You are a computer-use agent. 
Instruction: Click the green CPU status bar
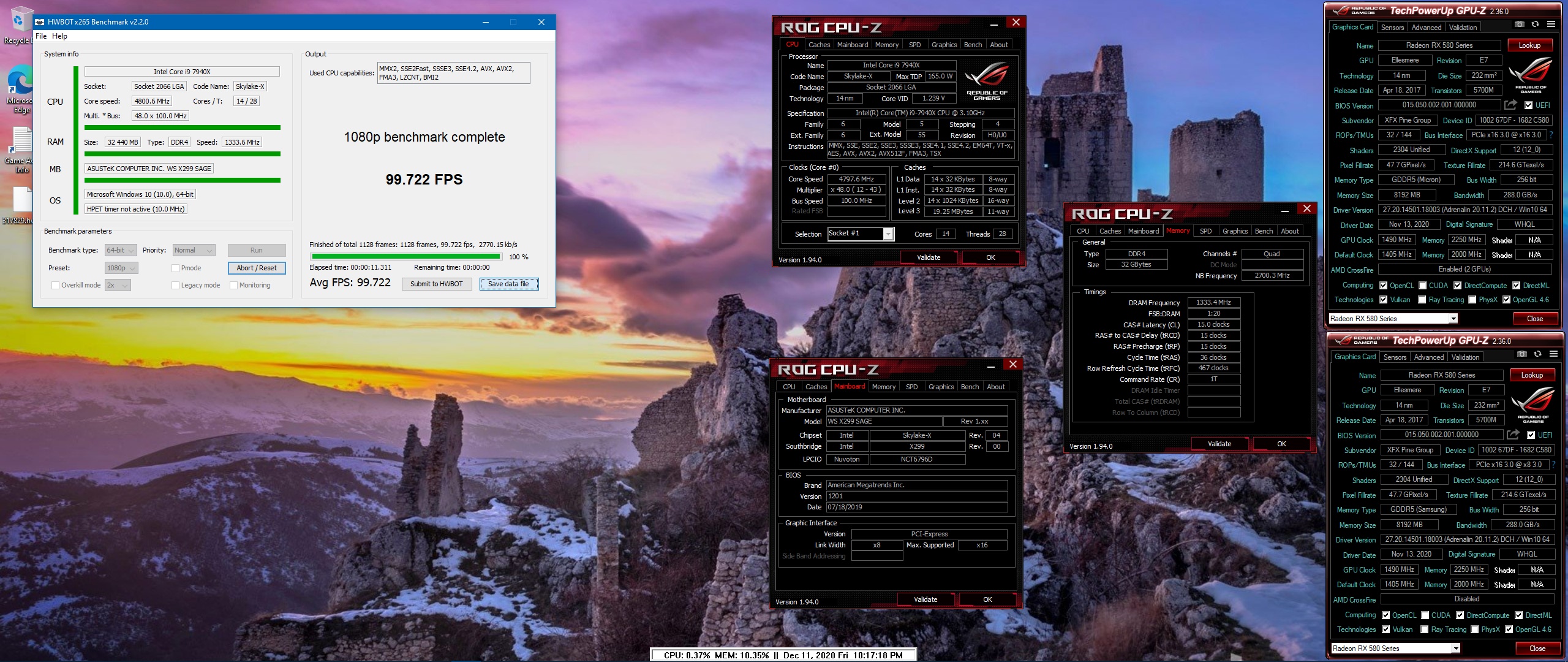point(183,127)
